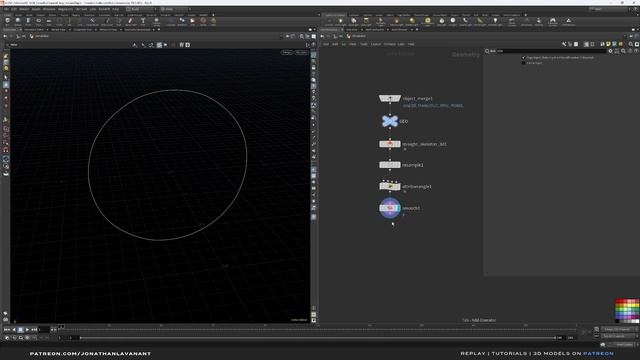This screenshot has height=360, width=640.
Task: Select the Sphere shelf tool
Action: (18, 21)
